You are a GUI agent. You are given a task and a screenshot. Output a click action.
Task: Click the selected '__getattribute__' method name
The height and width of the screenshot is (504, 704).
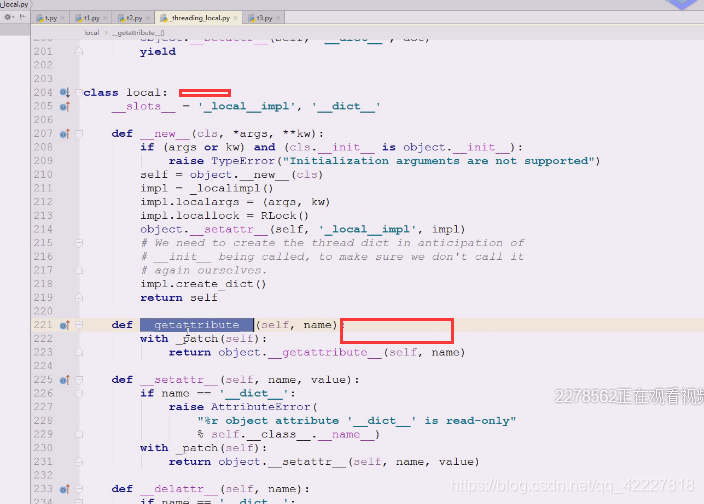[x=197, y=325]
